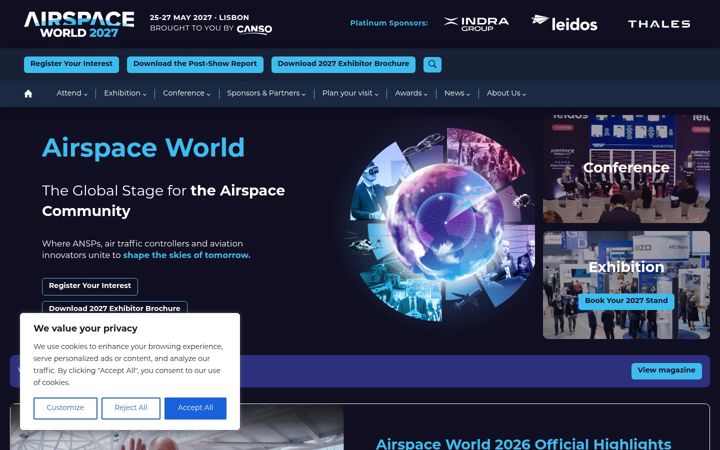The image size is (720, 450).
Task: Click the '25-27 MAY 2027 · LISBON' text
Action: point(199,17)
